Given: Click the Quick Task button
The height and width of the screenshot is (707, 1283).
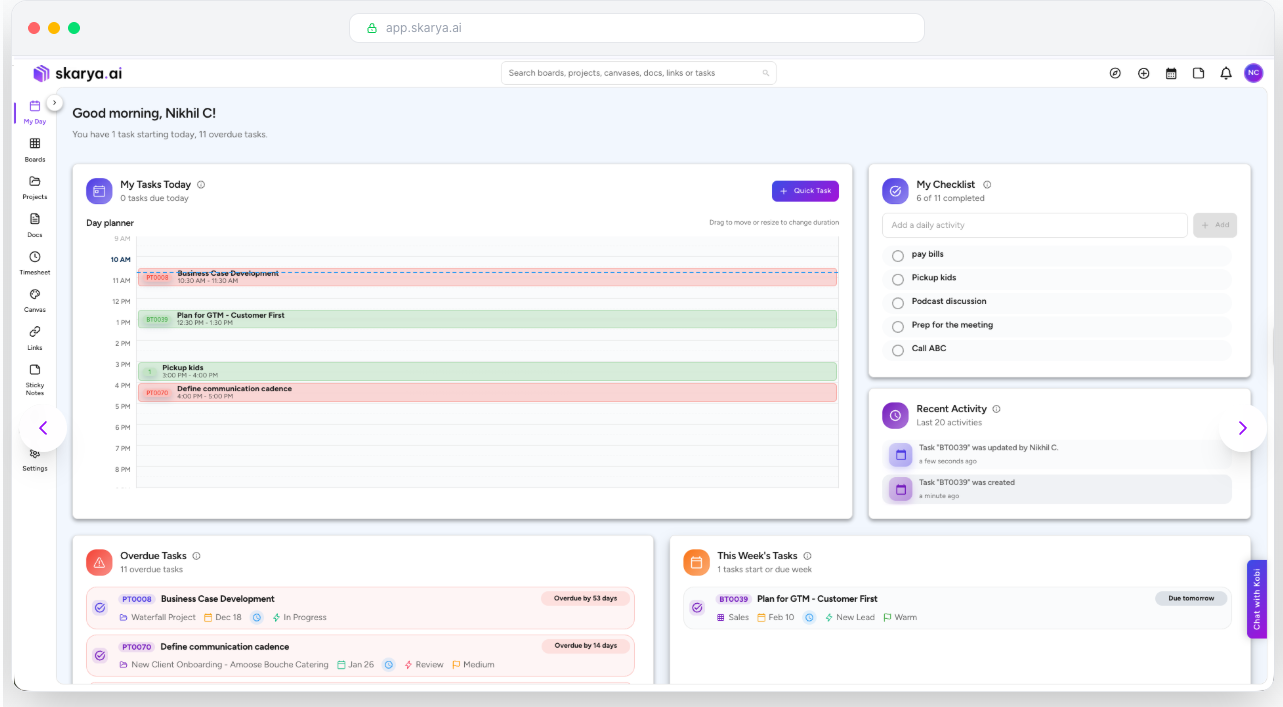Looking at the screenshot, I should click(805, 191).
